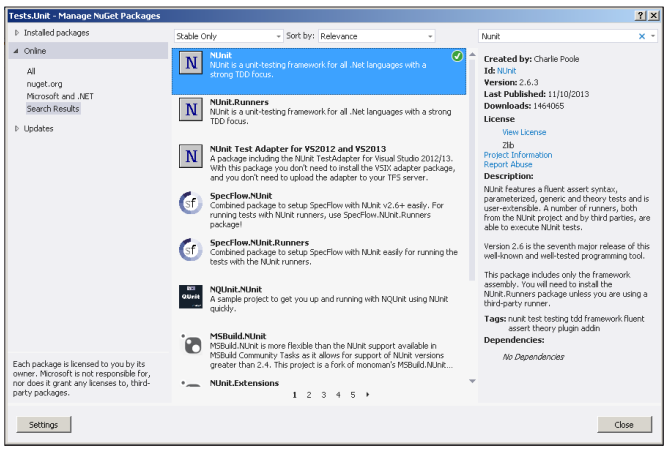Clear the search box with the X icon
The image size is (669, 449).
(x=641, y=36)
